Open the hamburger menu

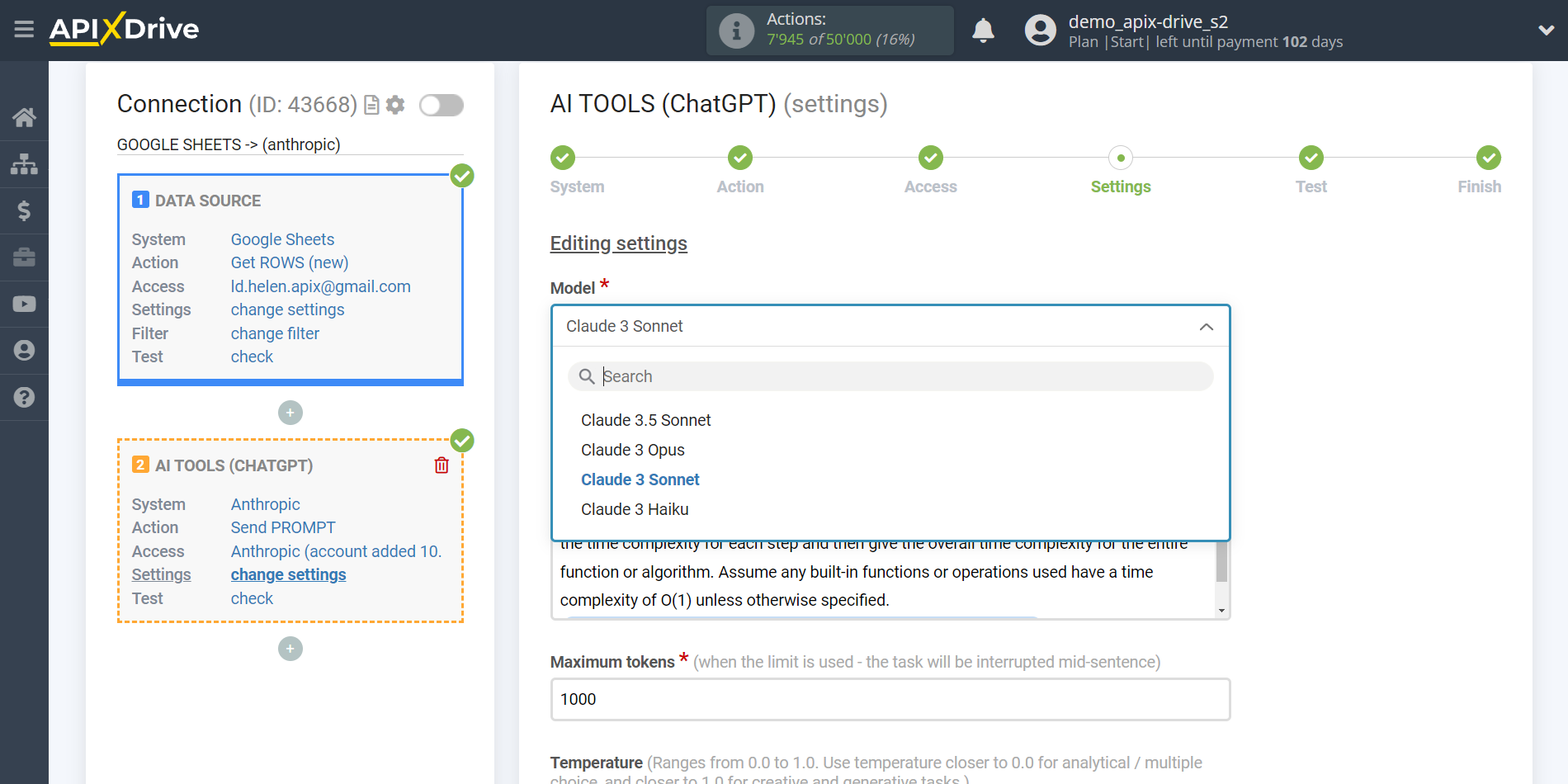click(24, 30)
